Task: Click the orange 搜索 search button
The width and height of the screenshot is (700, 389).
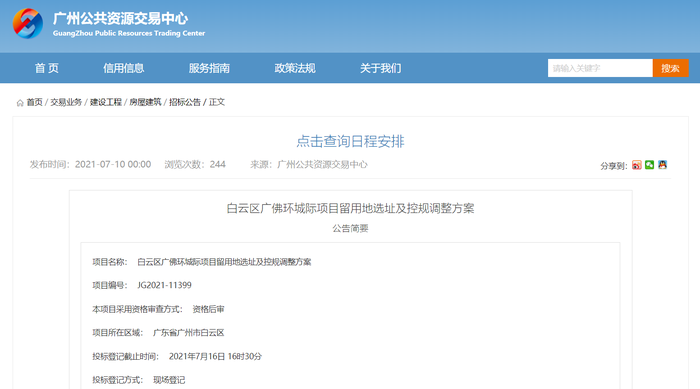Action: [x=671, y=68]
